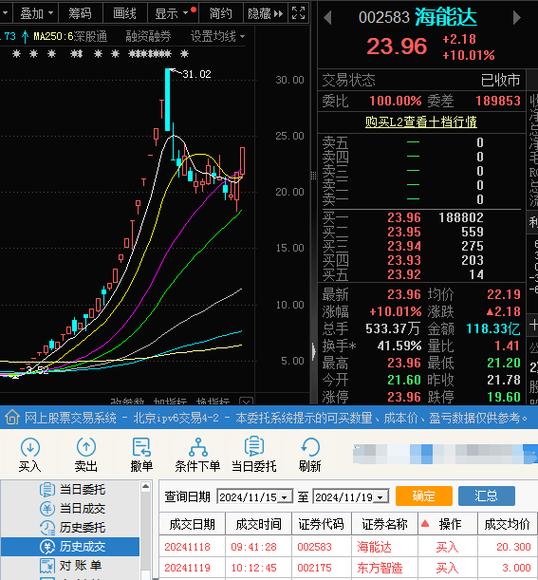Click the 买五 price 23.92
538x580 pixels.
click(404, 274)
